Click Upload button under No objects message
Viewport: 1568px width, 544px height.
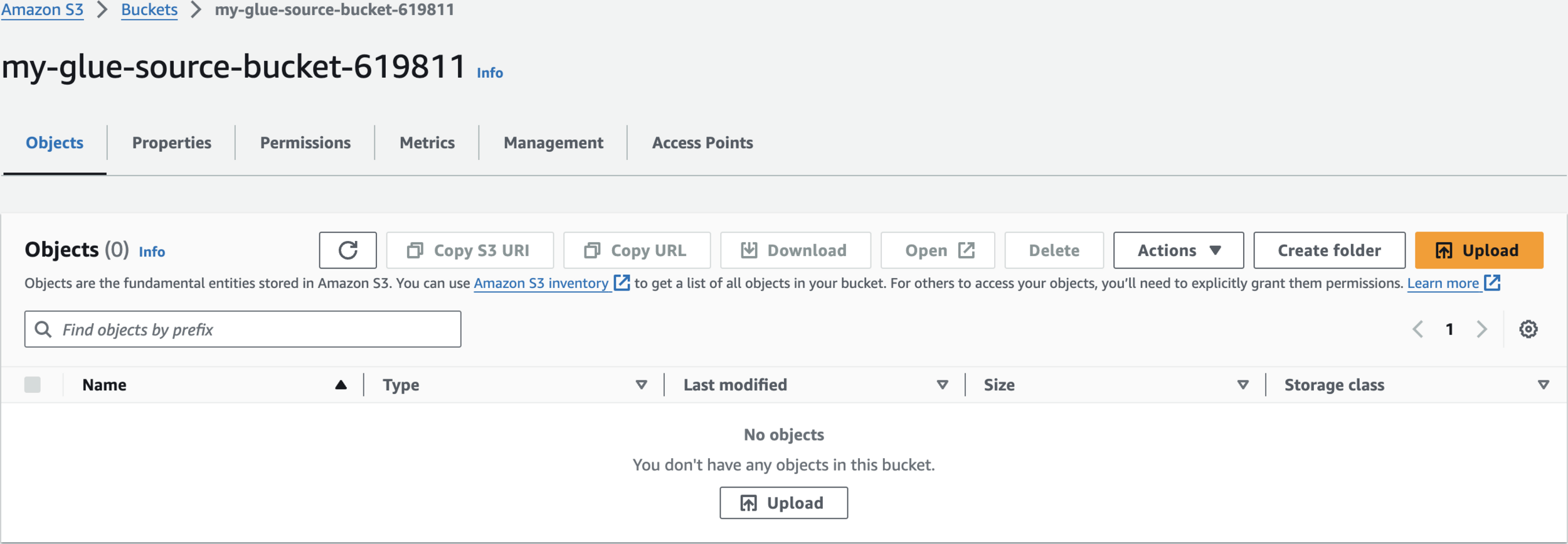783,503
